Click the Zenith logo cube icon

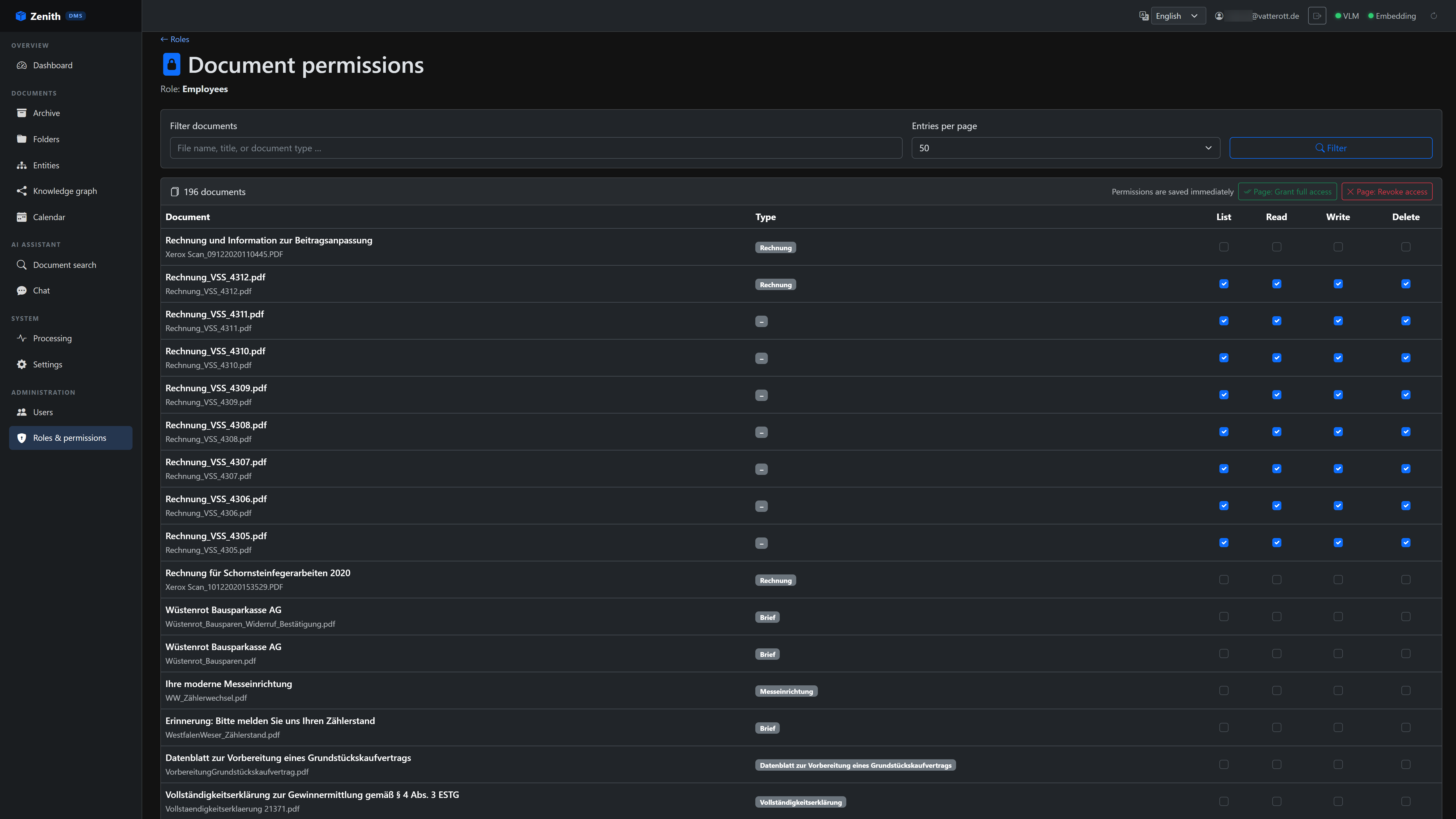[21, 16]
